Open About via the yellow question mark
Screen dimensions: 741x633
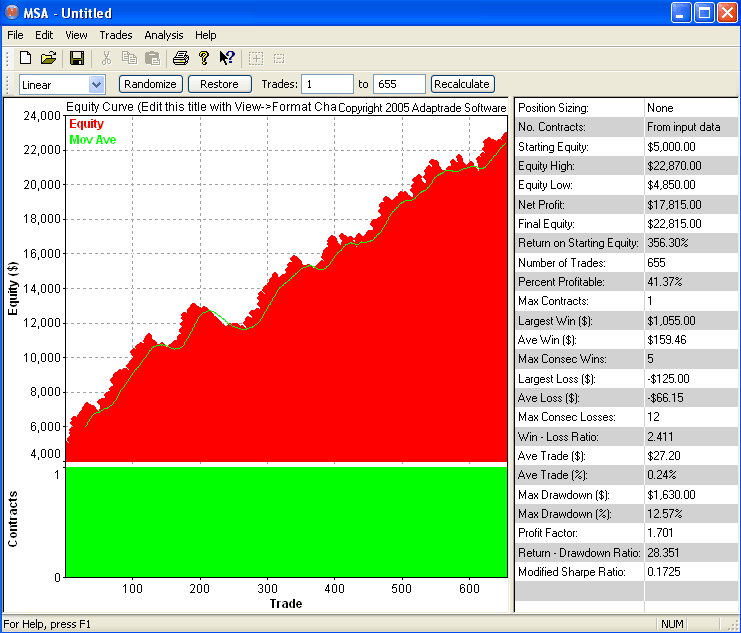[x=203, y=58]
